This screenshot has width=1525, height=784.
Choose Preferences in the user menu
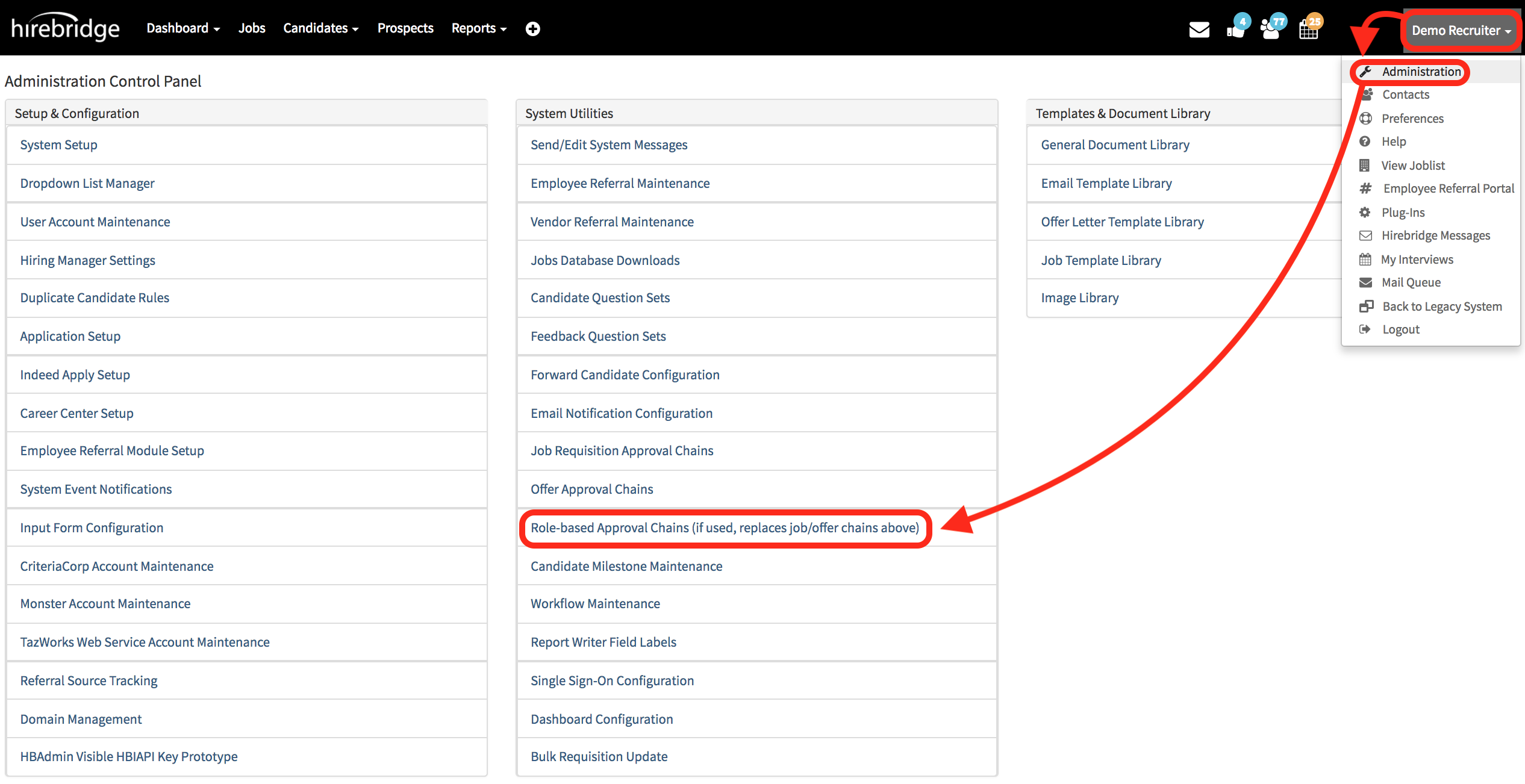(x=1412, y=119)
